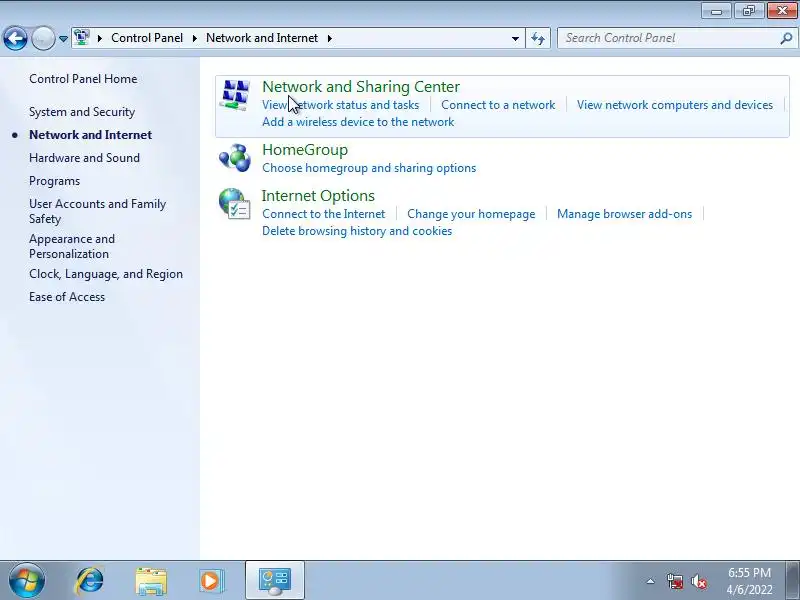
Task: Go to Control Panel Home
Action: (x=83, y=79)
